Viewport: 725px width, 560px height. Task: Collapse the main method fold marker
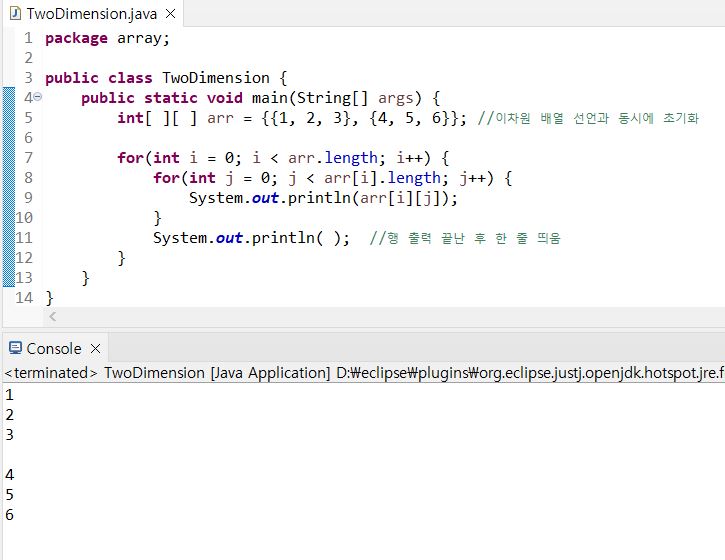point(38,97)
